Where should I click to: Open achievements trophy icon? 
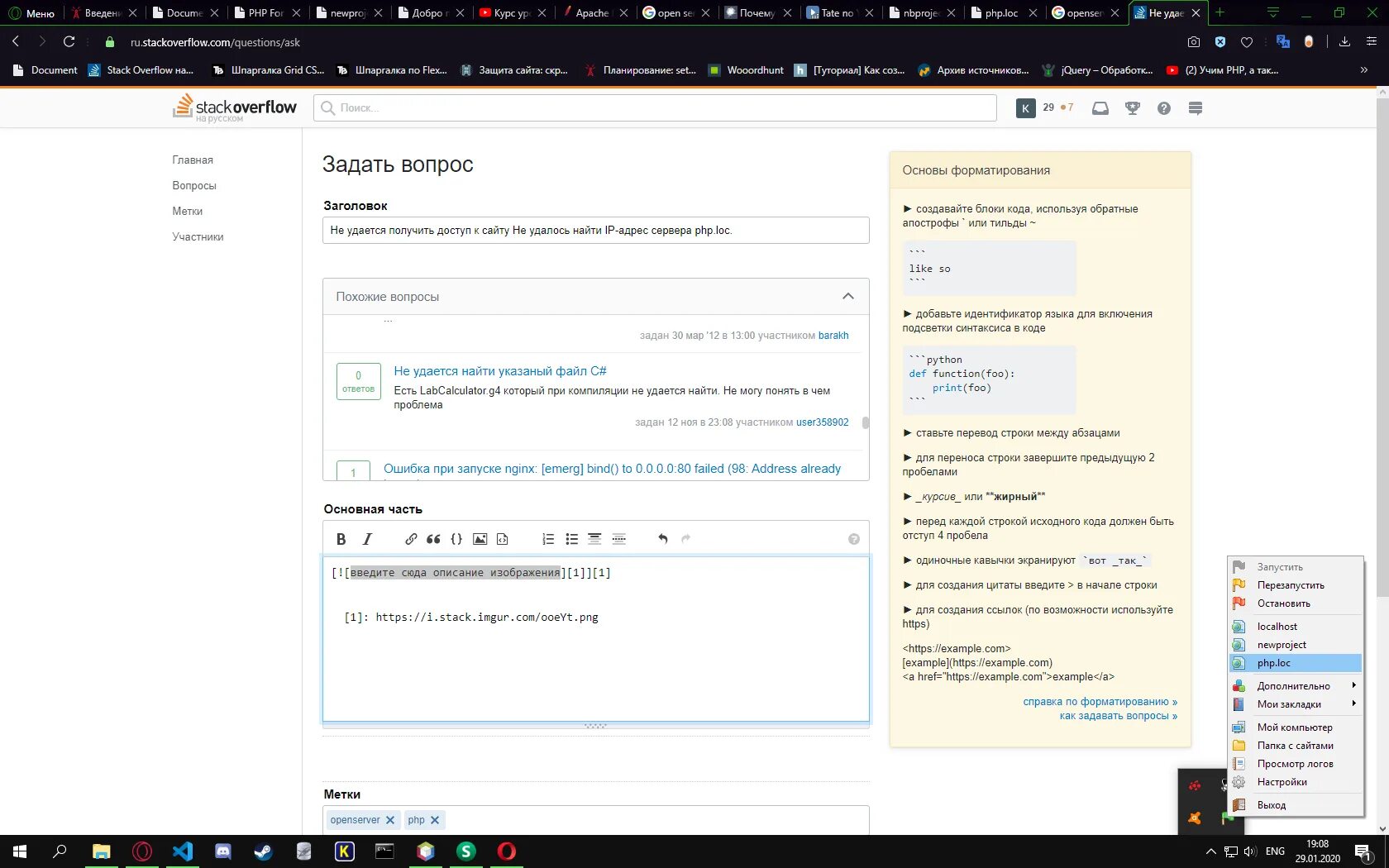pyautogui.click(x=1133, y=108)
